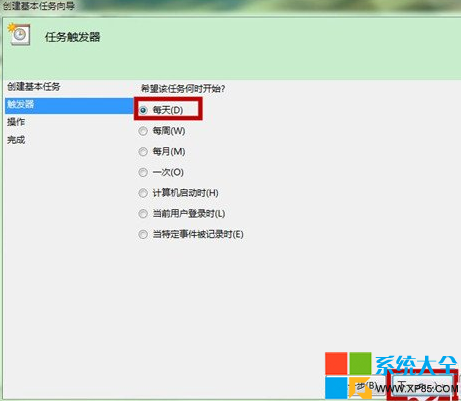
Task: Click the red tile of the watermark logo
Action: 336,363
